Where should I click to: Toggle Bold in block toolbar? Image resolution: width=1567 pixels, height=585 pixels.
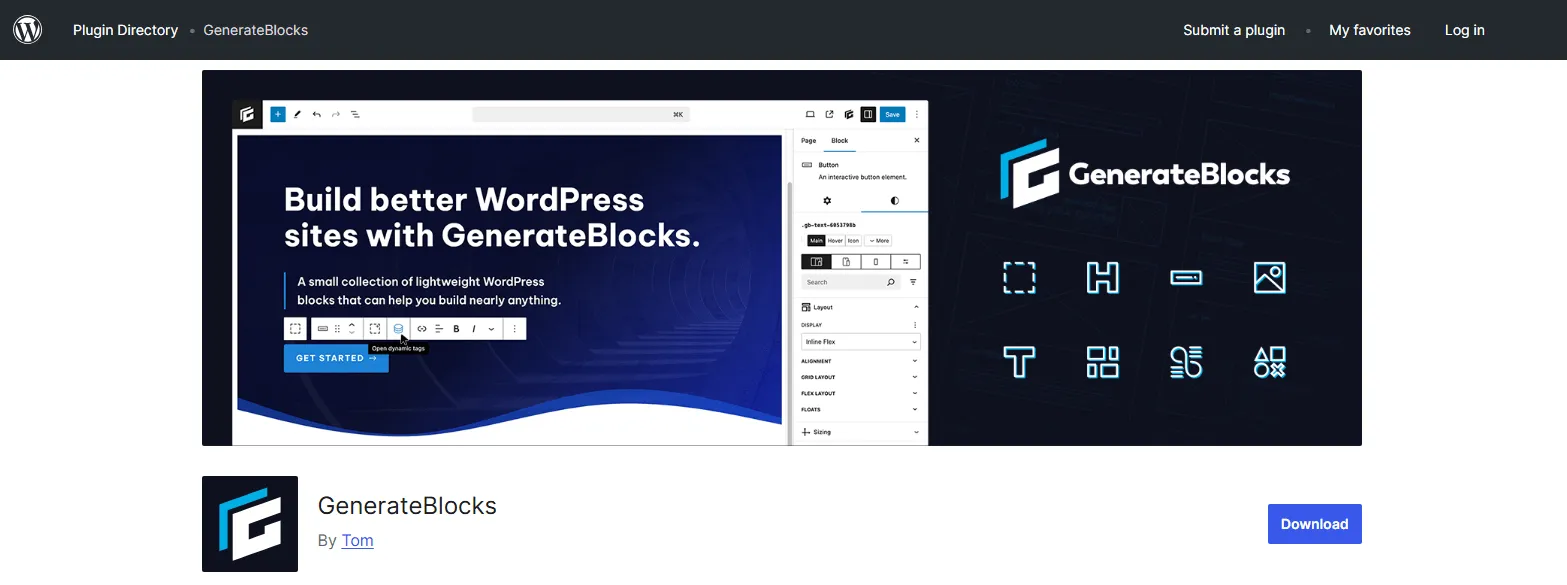(x=456, y=328)
